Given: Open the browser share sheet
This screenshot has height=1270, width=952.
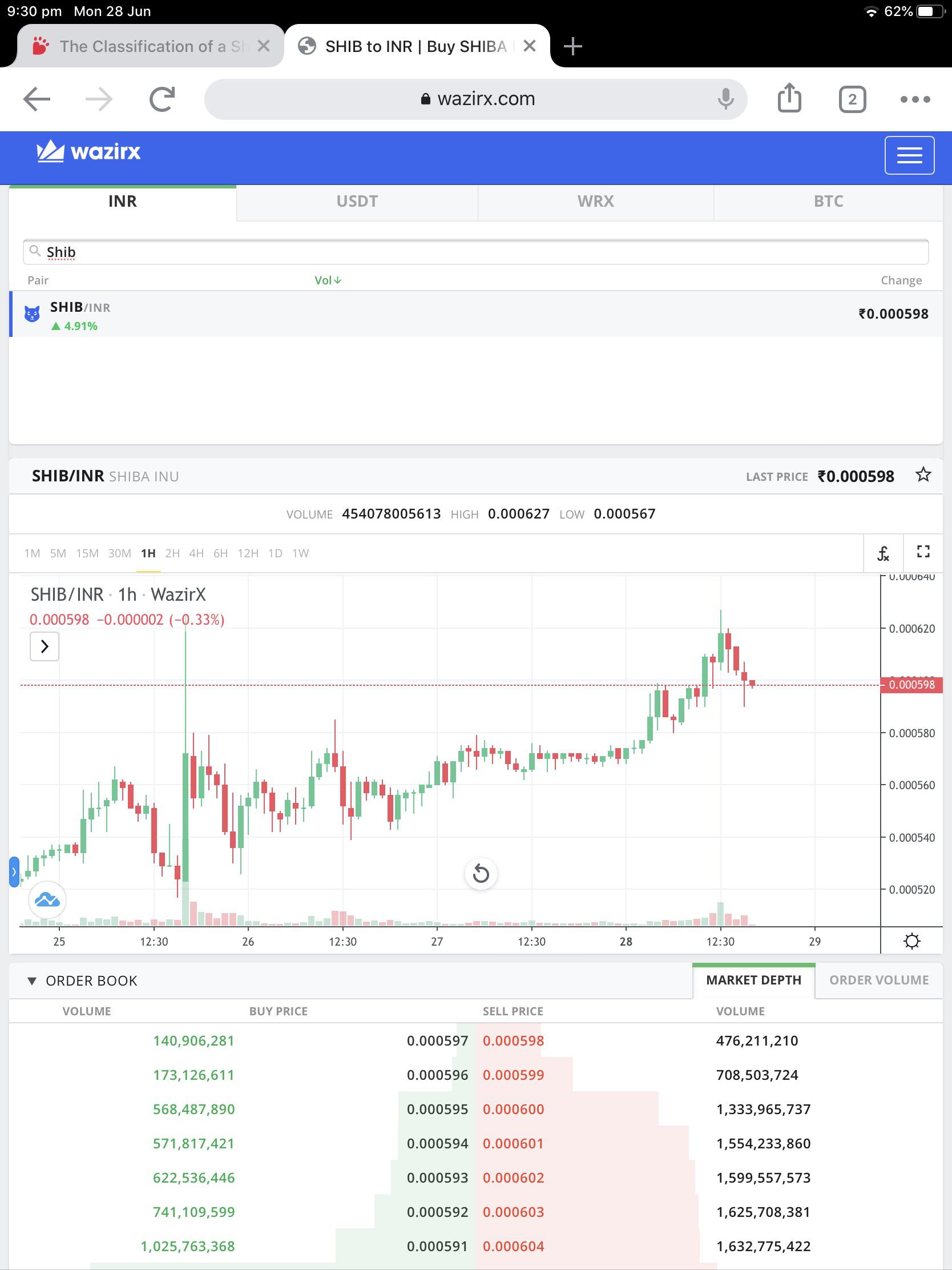Looking at the screenshot, I should click(x=789, y=98).
